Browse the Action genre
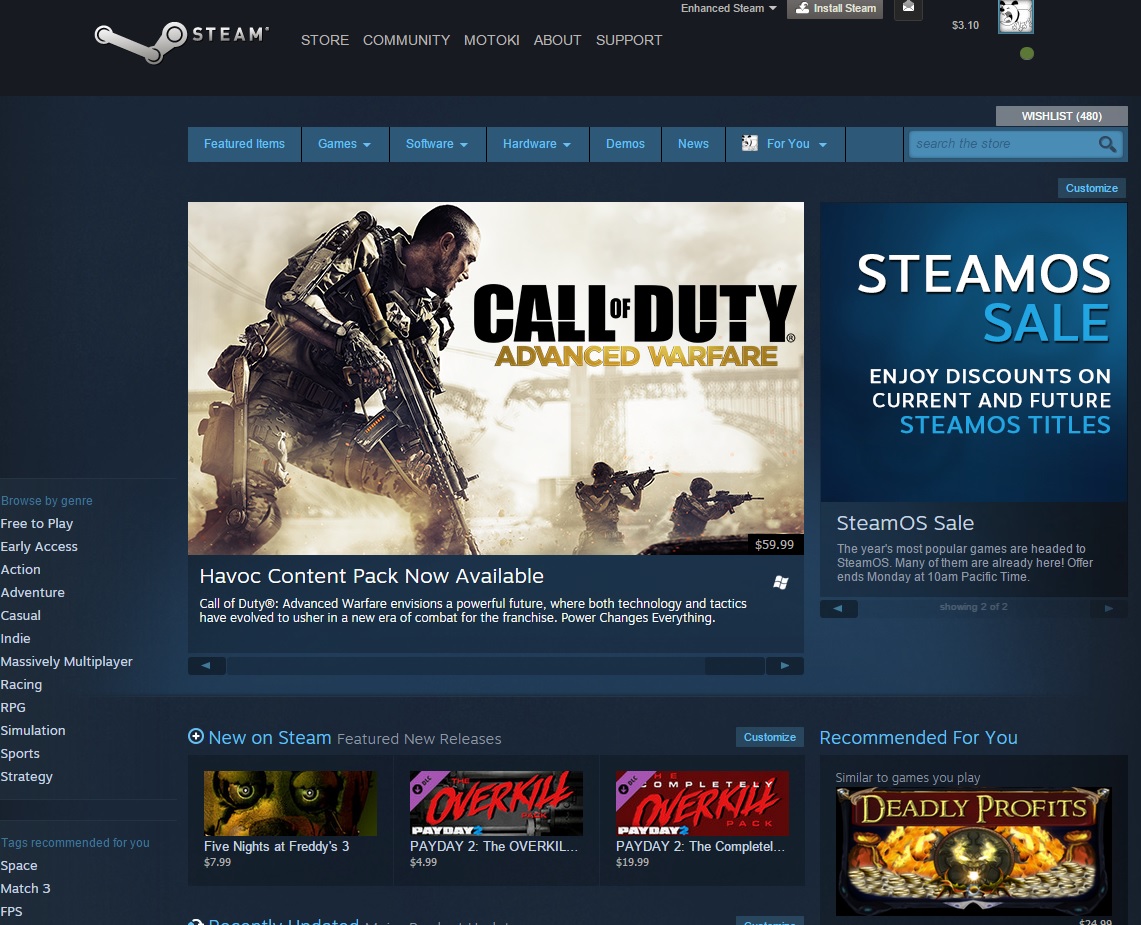The width and height of the screenshot is (1141, 925). 20,569
